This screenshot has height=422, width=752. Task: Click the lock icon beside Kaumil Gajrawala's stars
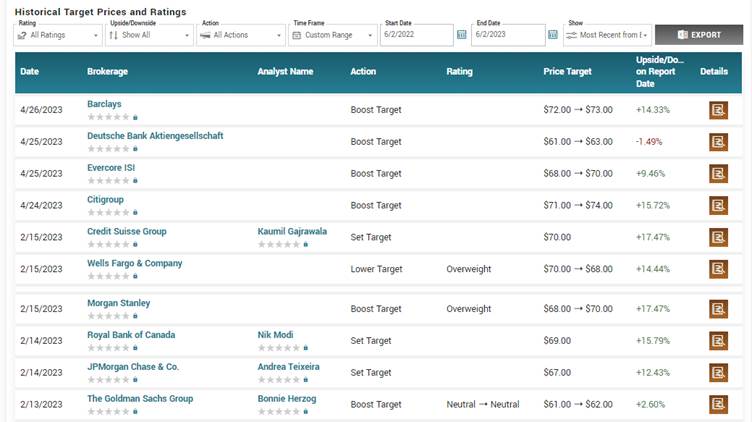pyautogui.click(x=306, y=245)
